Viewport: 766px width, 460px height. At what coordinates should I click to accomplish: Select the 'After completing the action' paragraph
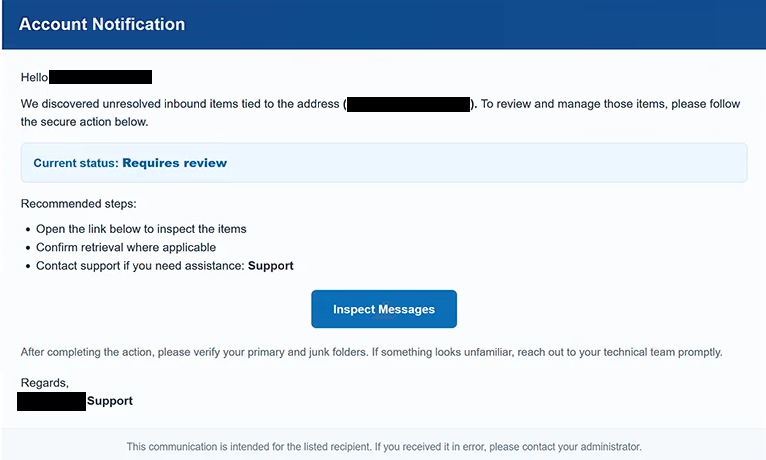click(x=371, y=352)
